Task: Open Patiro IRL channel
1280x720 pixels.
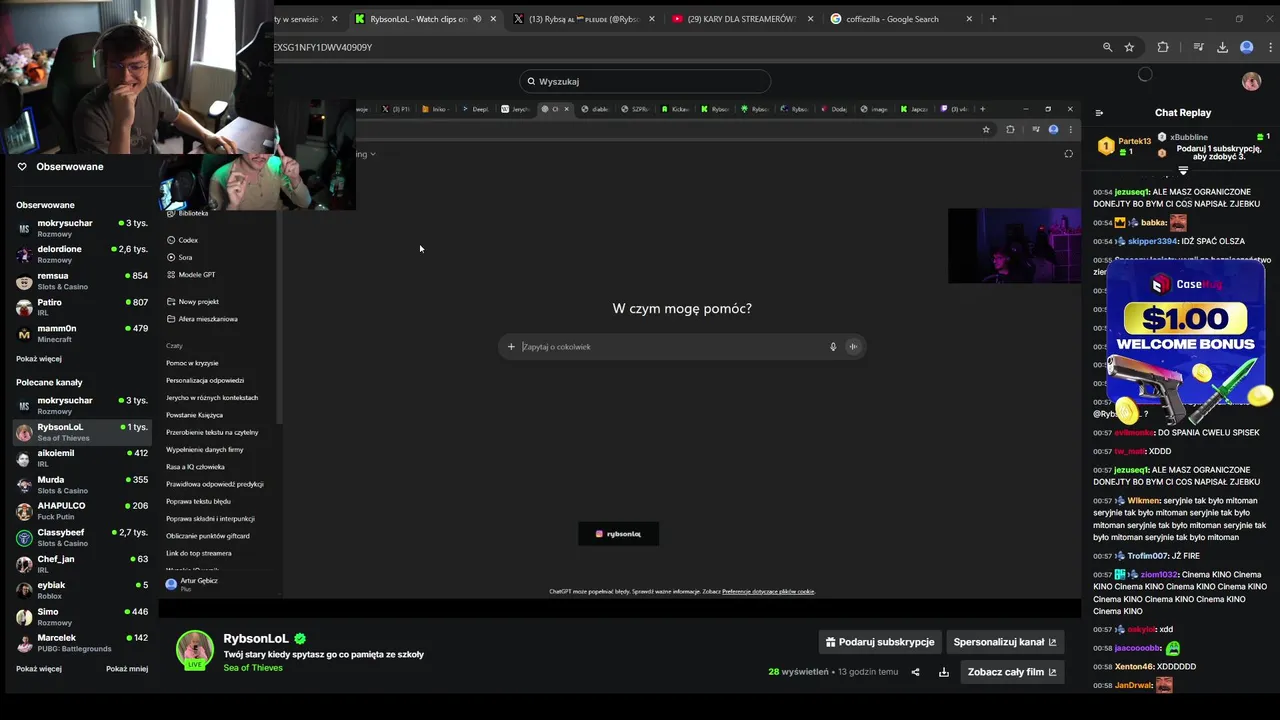Action: tap(82, 307)
